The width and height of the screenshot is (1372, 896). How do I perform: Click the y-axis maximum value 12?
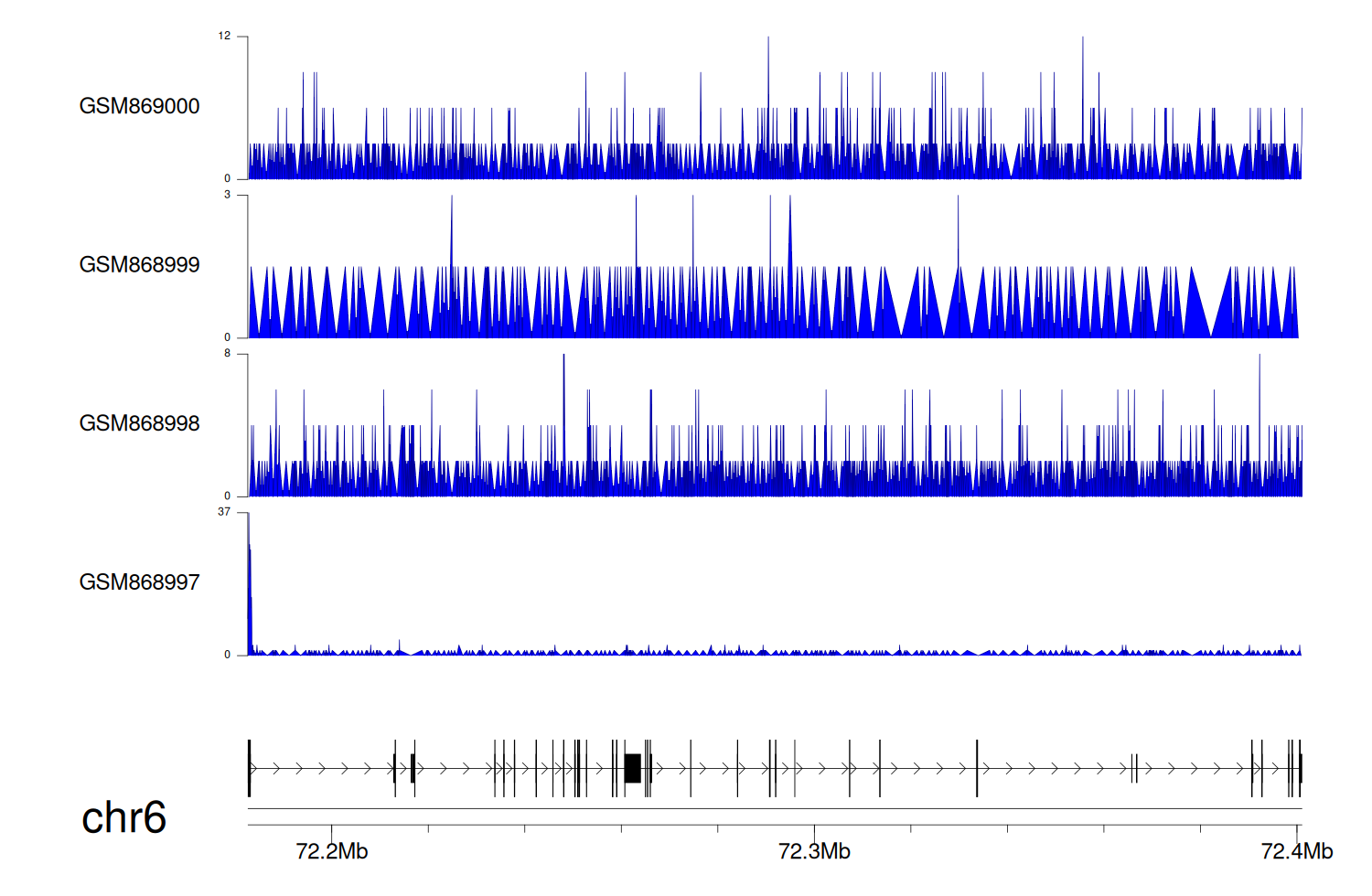(x=224, y=37)
